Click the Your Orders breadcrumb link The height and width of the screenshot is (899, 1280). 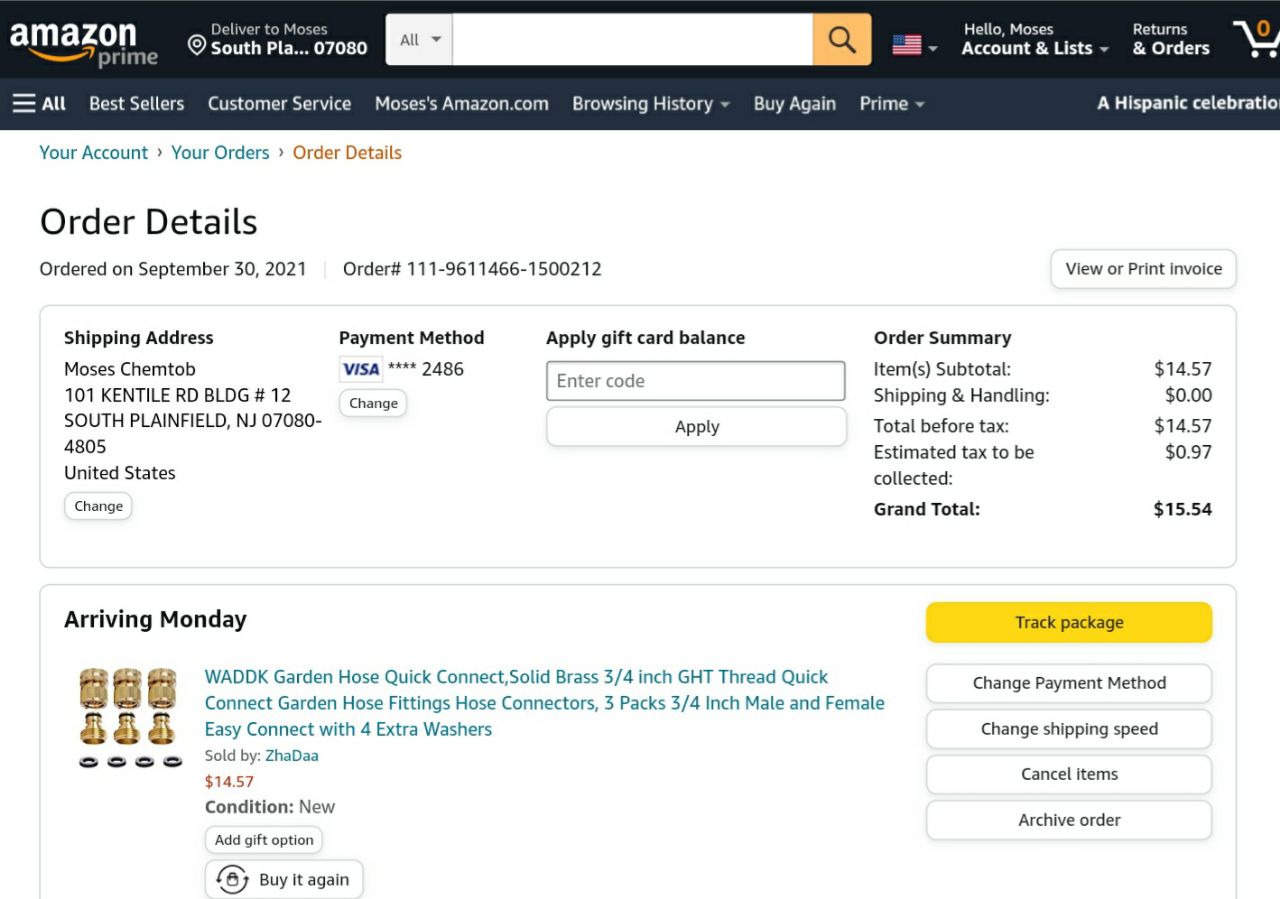[x=220, y=153]
